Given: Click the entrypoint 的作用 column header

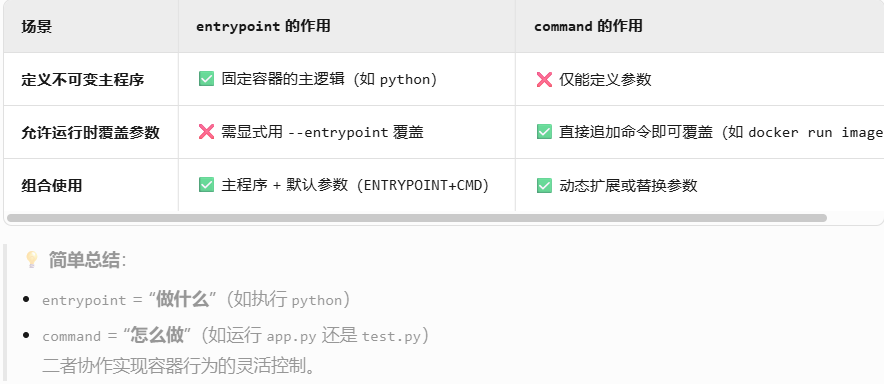Looking at the screenshot, I should (x=263, y=27).
